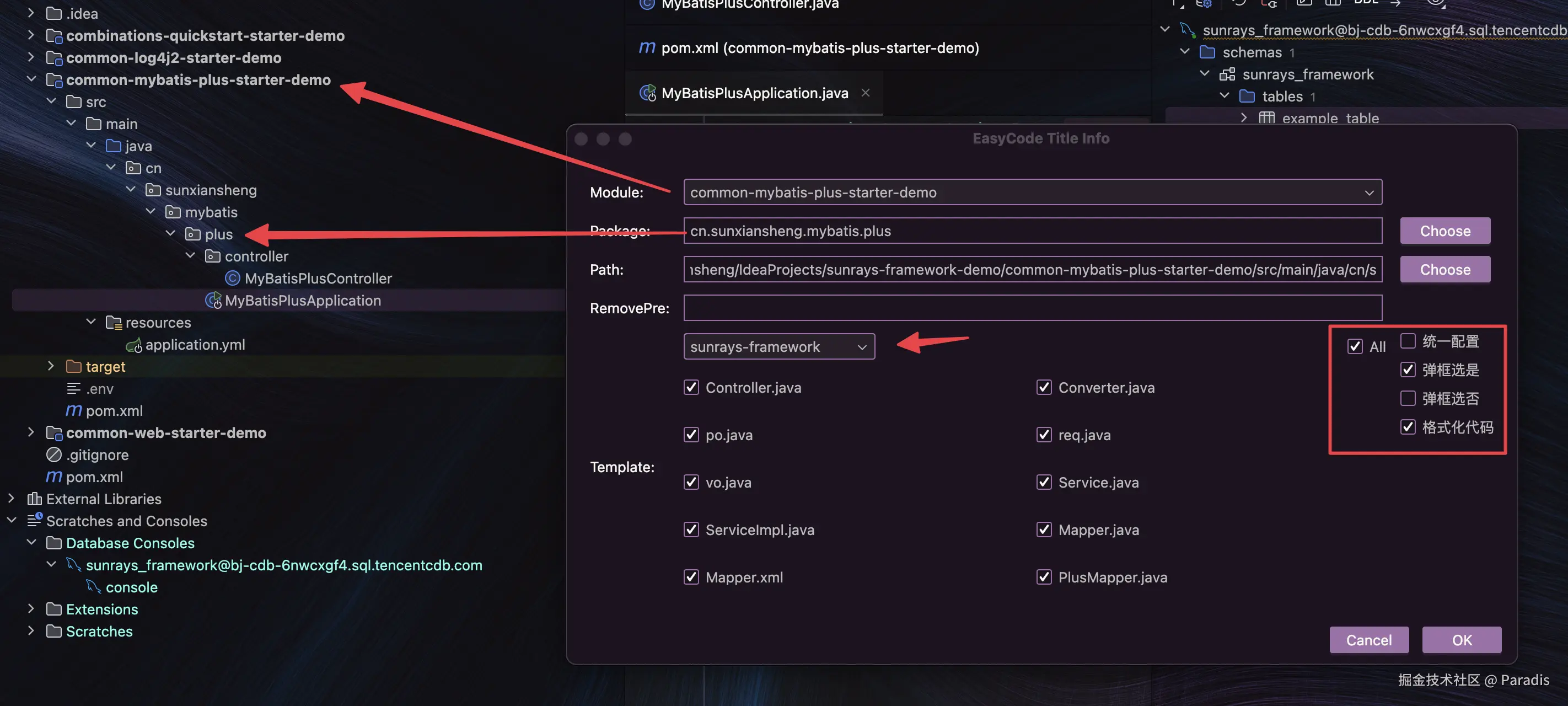
Task: Click the Choose button next to Package
Action: (1445, 231)
